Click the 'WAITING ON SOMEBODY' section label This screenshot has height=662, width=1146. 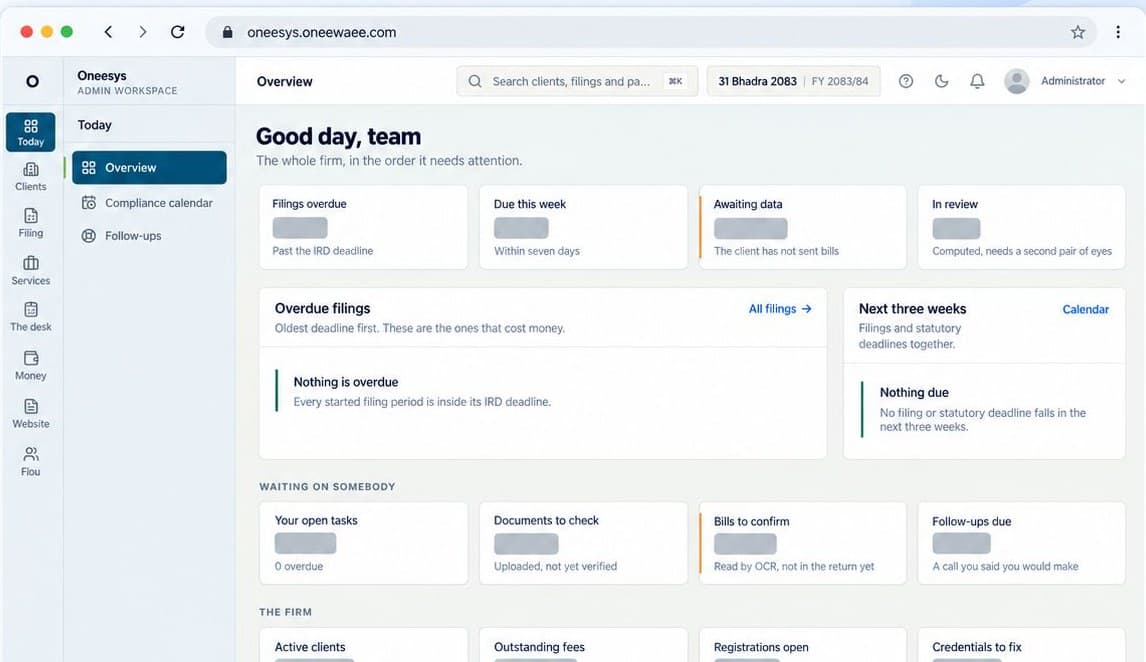pos(327,487)
